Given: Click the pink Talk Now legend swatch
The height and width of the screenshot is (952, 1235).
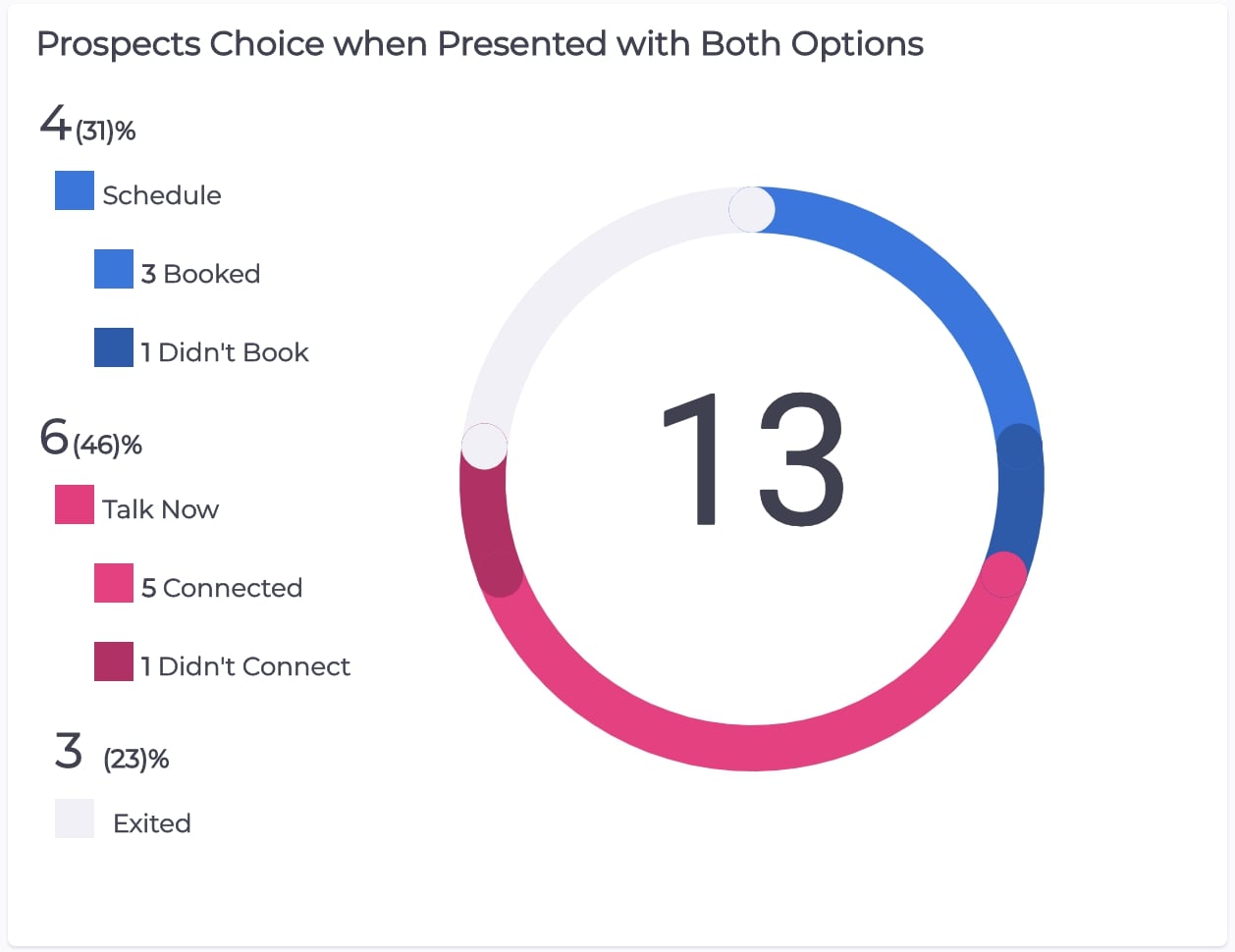Looking at the screenshot, I should [75, 504].
